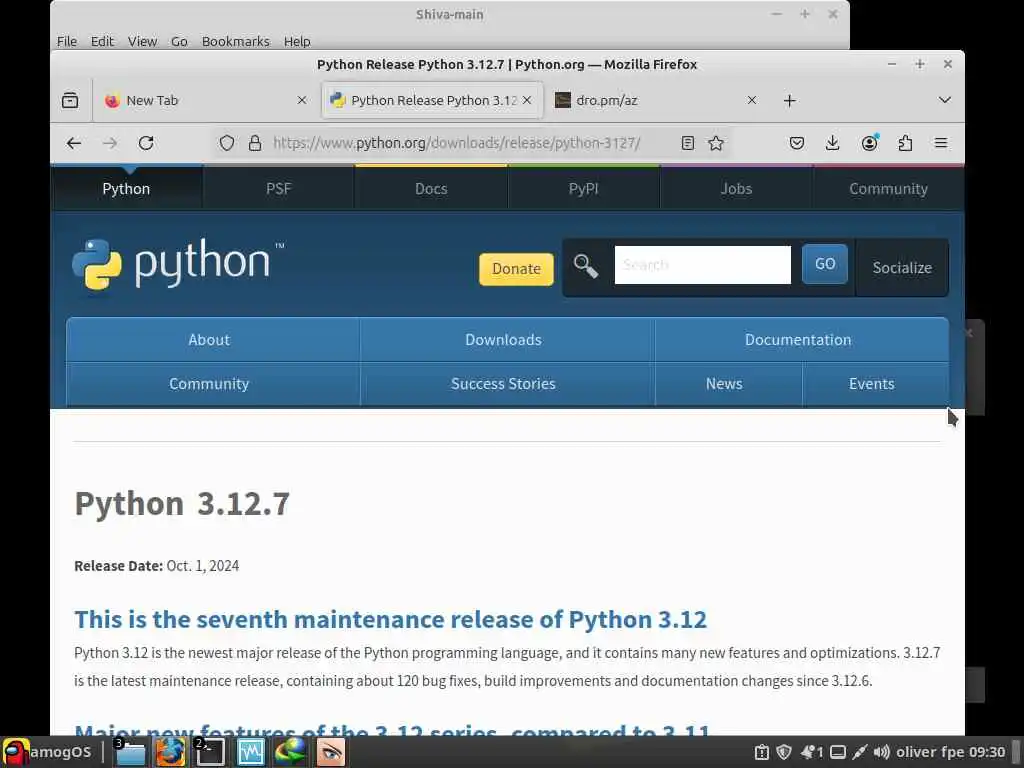Open the Edit menu in Shiva-main window
Image resolution: width=1024 pixels, height=768 pixels.
[102, 41]
